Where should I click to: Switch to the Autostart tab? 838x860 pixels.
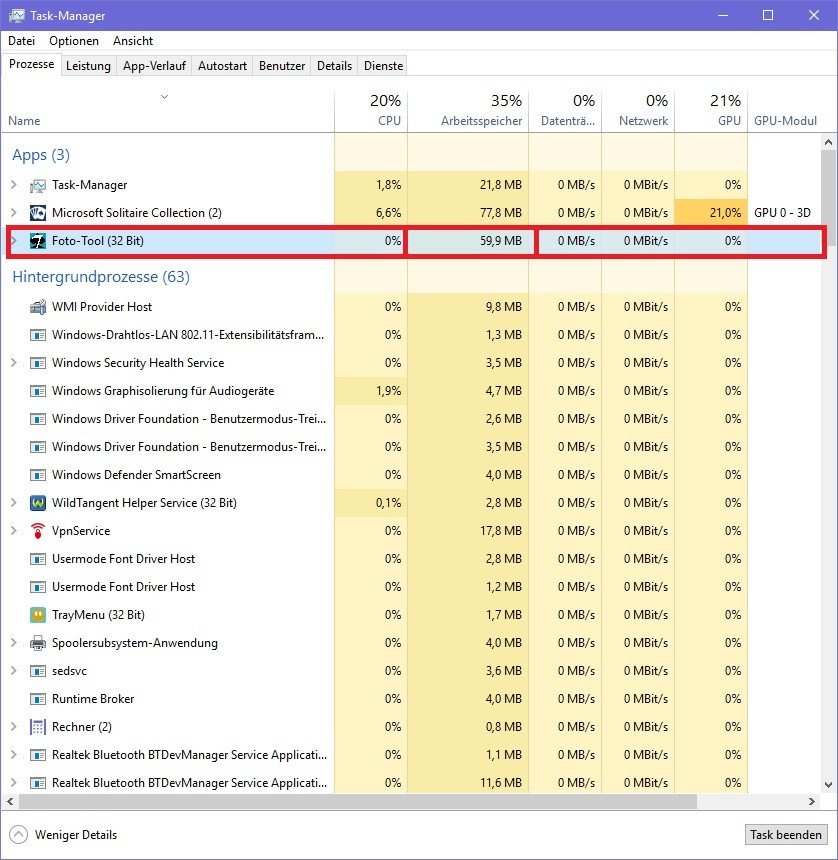coord(222,66)
